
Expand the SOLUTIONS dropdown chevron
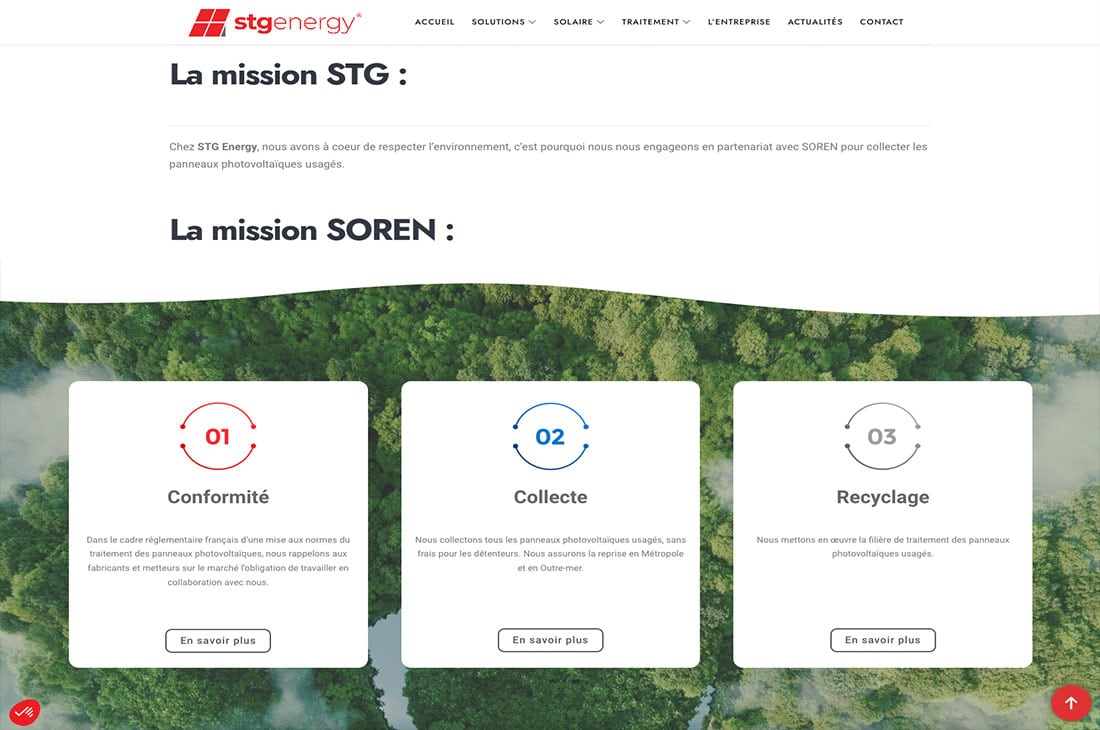[532, 22]
